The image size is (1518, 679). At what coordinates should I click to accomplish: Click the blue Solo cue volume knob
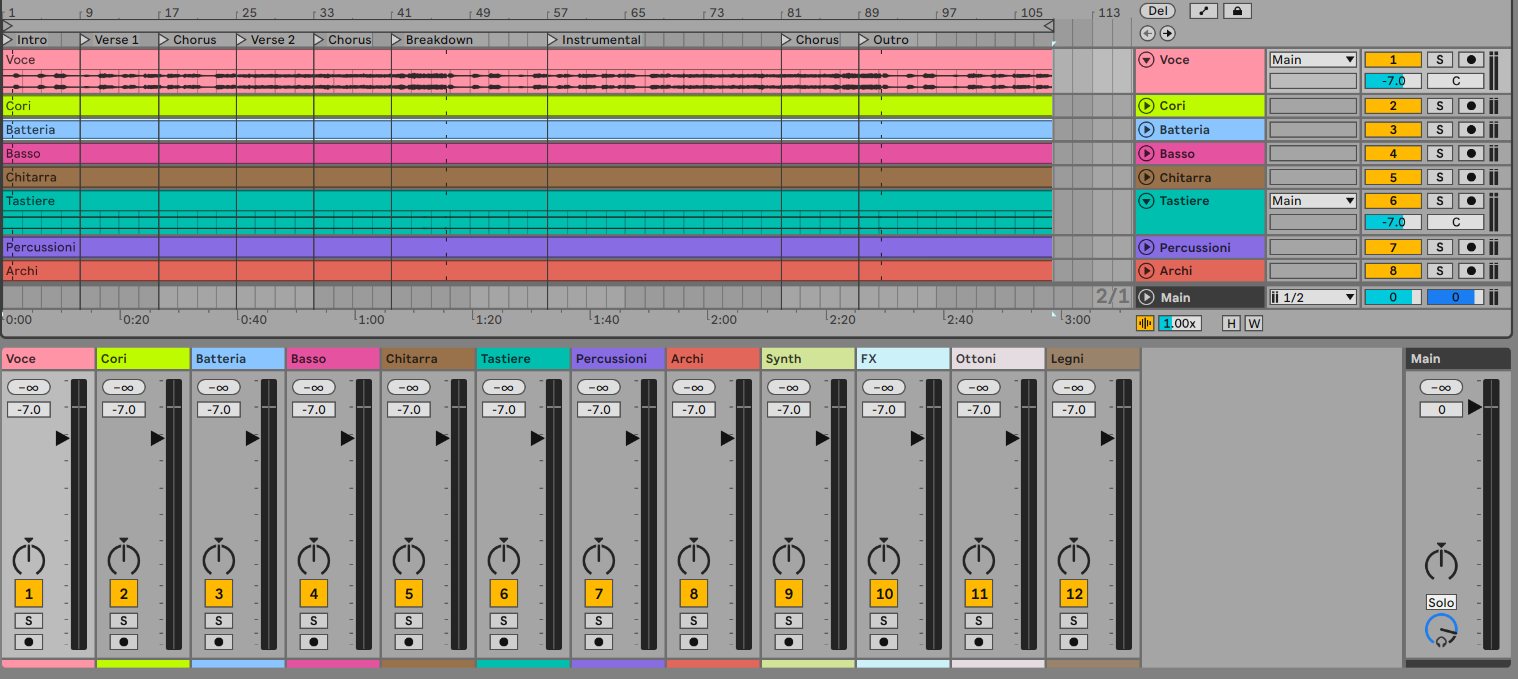click(1441, 630)
